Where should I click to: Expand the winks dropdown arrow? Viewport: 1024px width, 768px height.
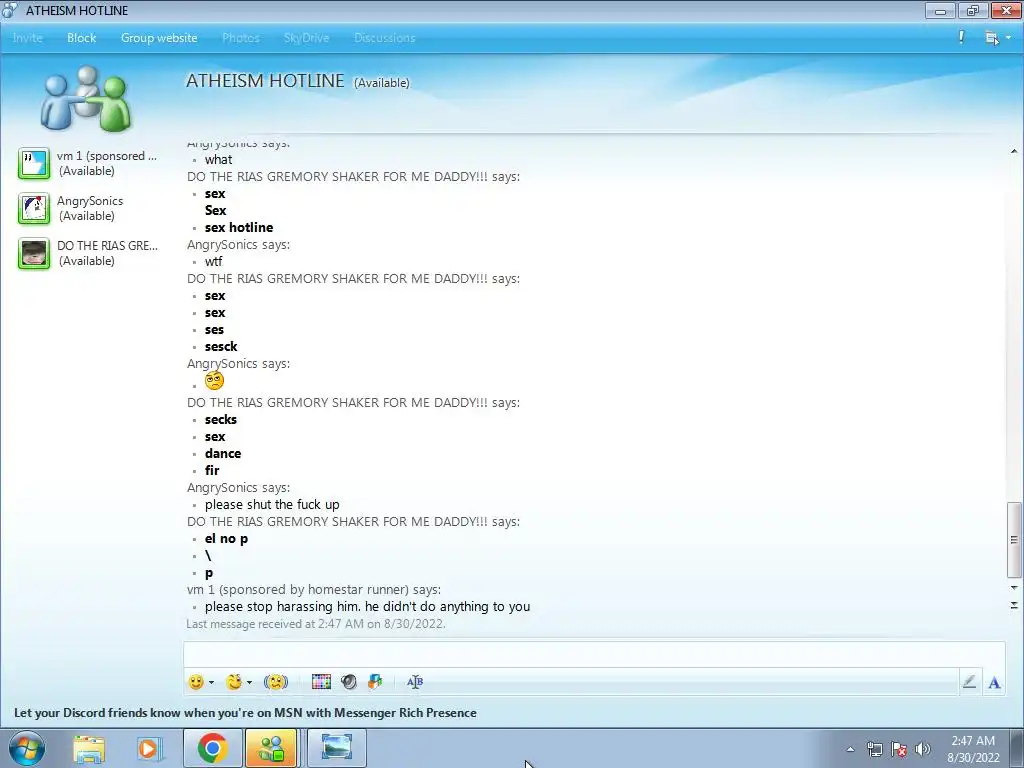249,682
